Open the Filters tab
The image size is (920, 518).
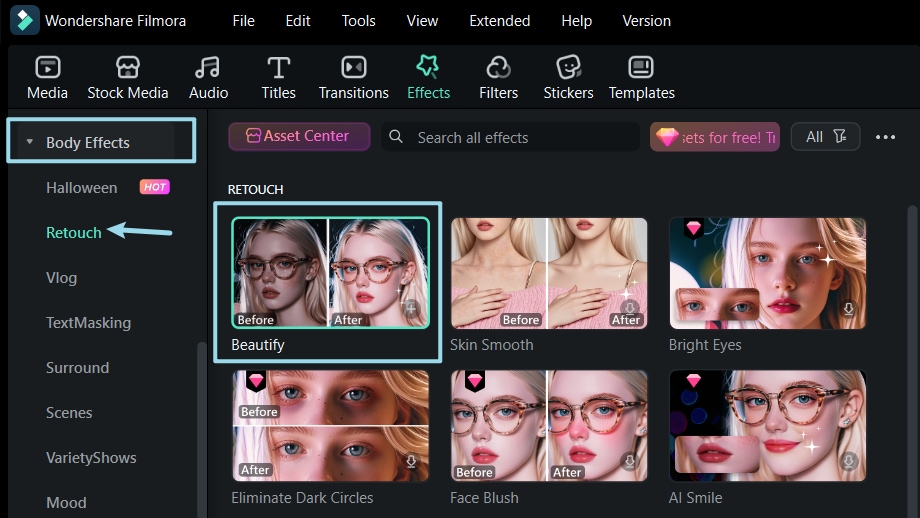[x=498, y=78]
